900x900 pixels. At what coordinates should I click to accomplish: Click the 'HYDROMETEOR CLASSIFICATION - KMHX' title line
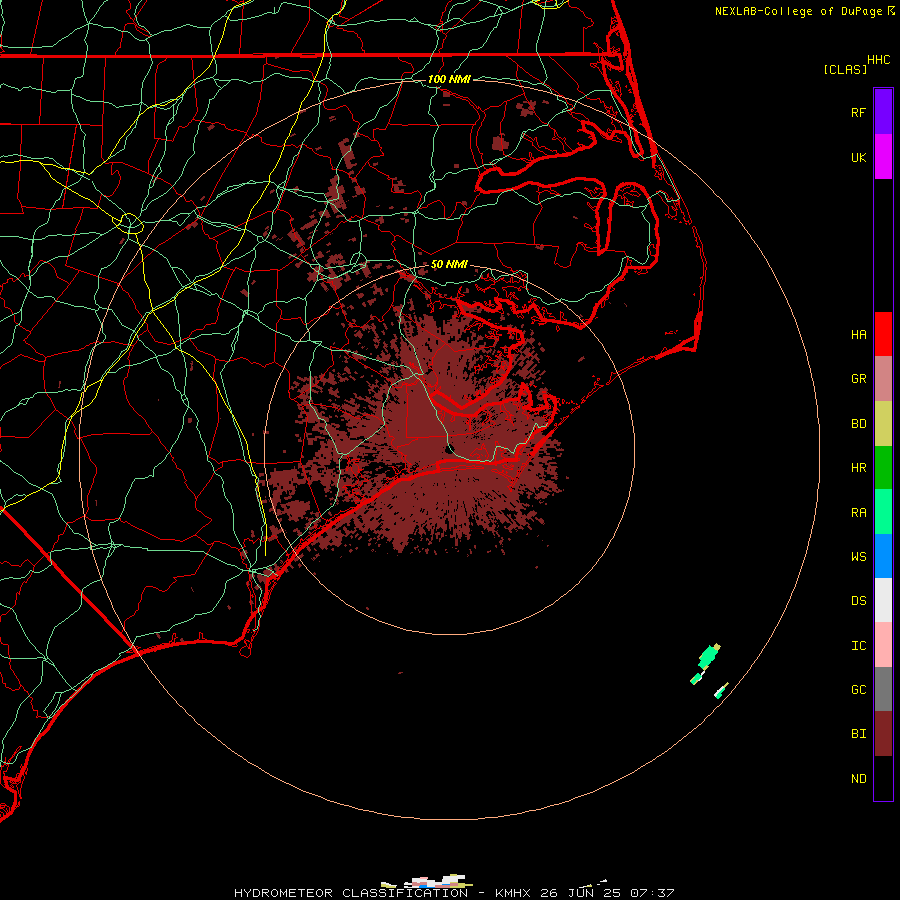[x=382, y=893]
